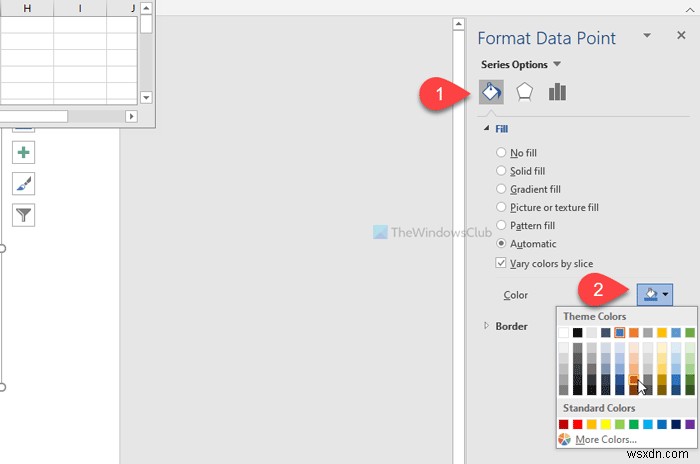Pick the dark blue-gray theme color
This screenshot has width=700, height=464.
605,332
